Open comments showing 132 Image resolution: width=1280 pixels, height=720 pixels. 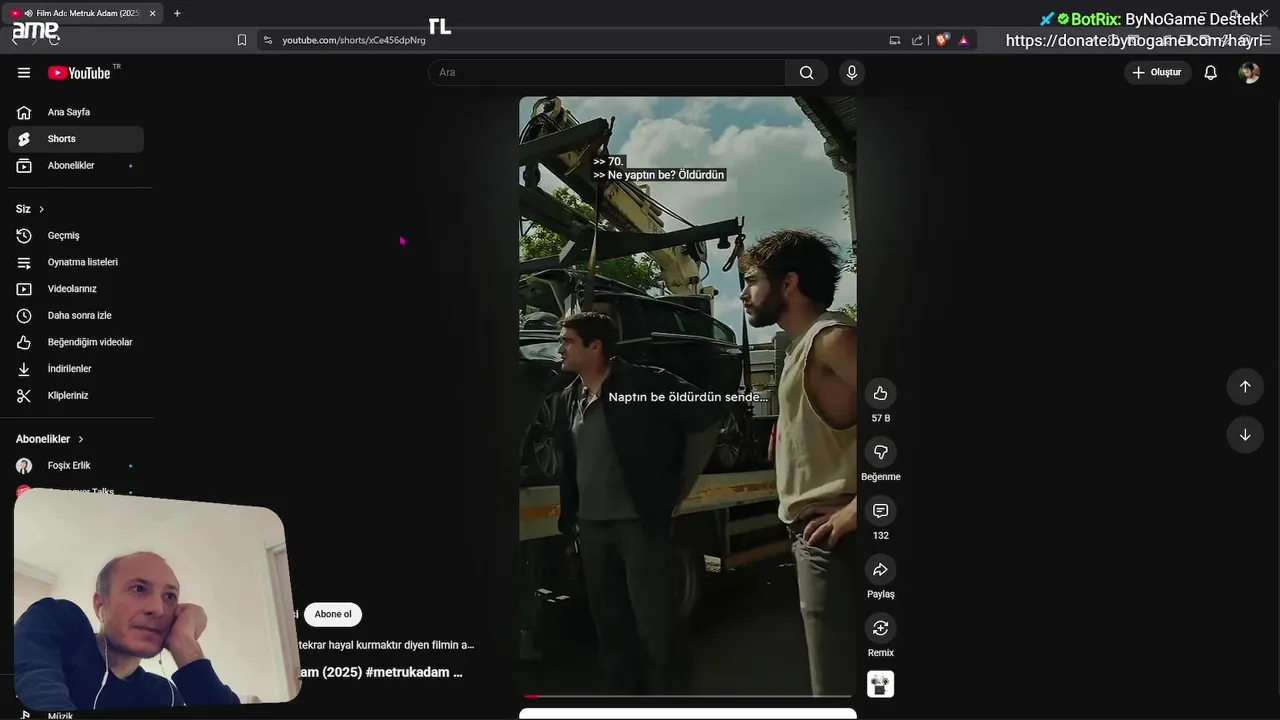[x=880, y=511]
